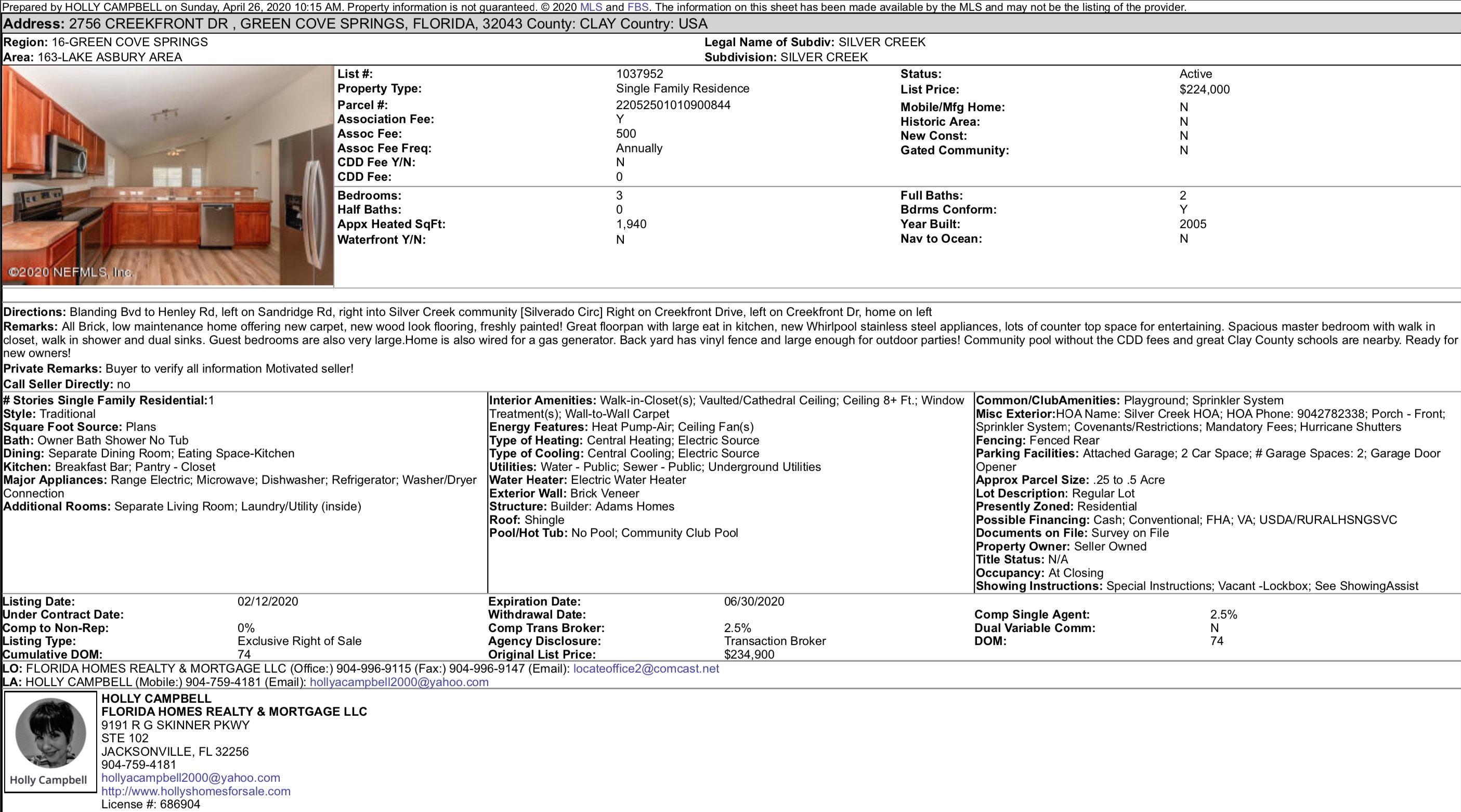The image size is (1461, 812).
Task: Select list number 1037952
Action: tap(639, 74)
